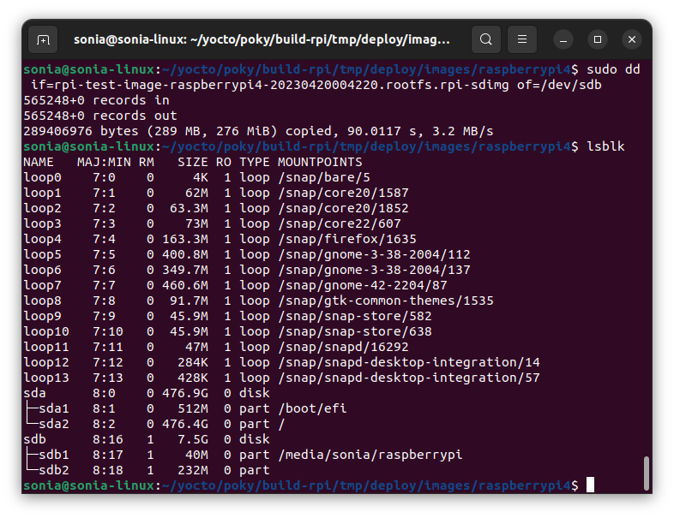Click '/snap/gnome-3-38-2004/112' mountpoint
The width and height of the screenshot is (674, 518).
click(x=374, y=255)
